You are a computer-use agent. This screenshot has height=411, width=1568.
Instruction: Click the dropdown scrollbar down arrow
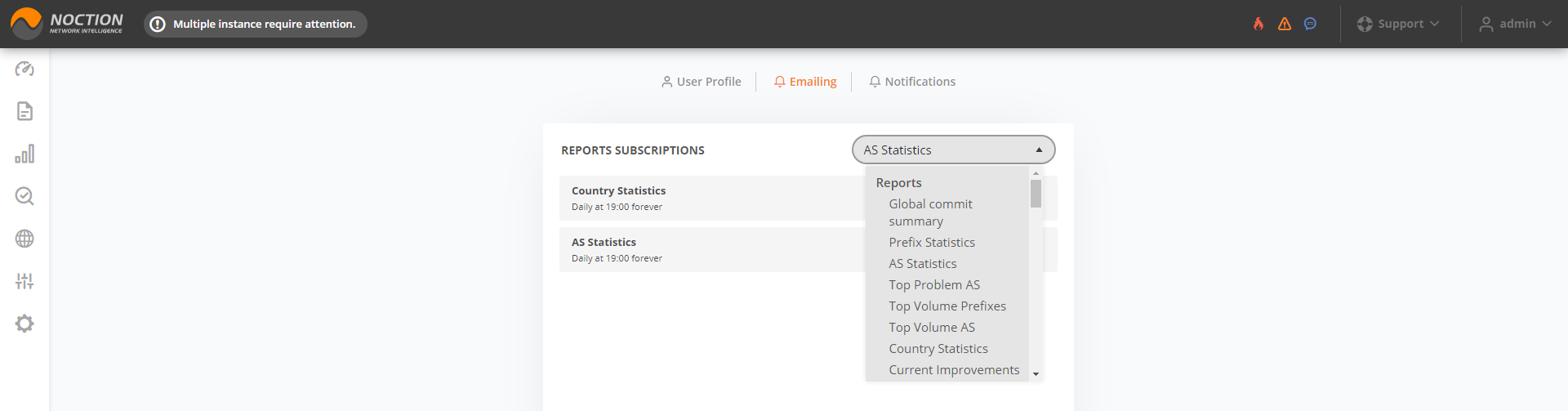[1036, 374]
